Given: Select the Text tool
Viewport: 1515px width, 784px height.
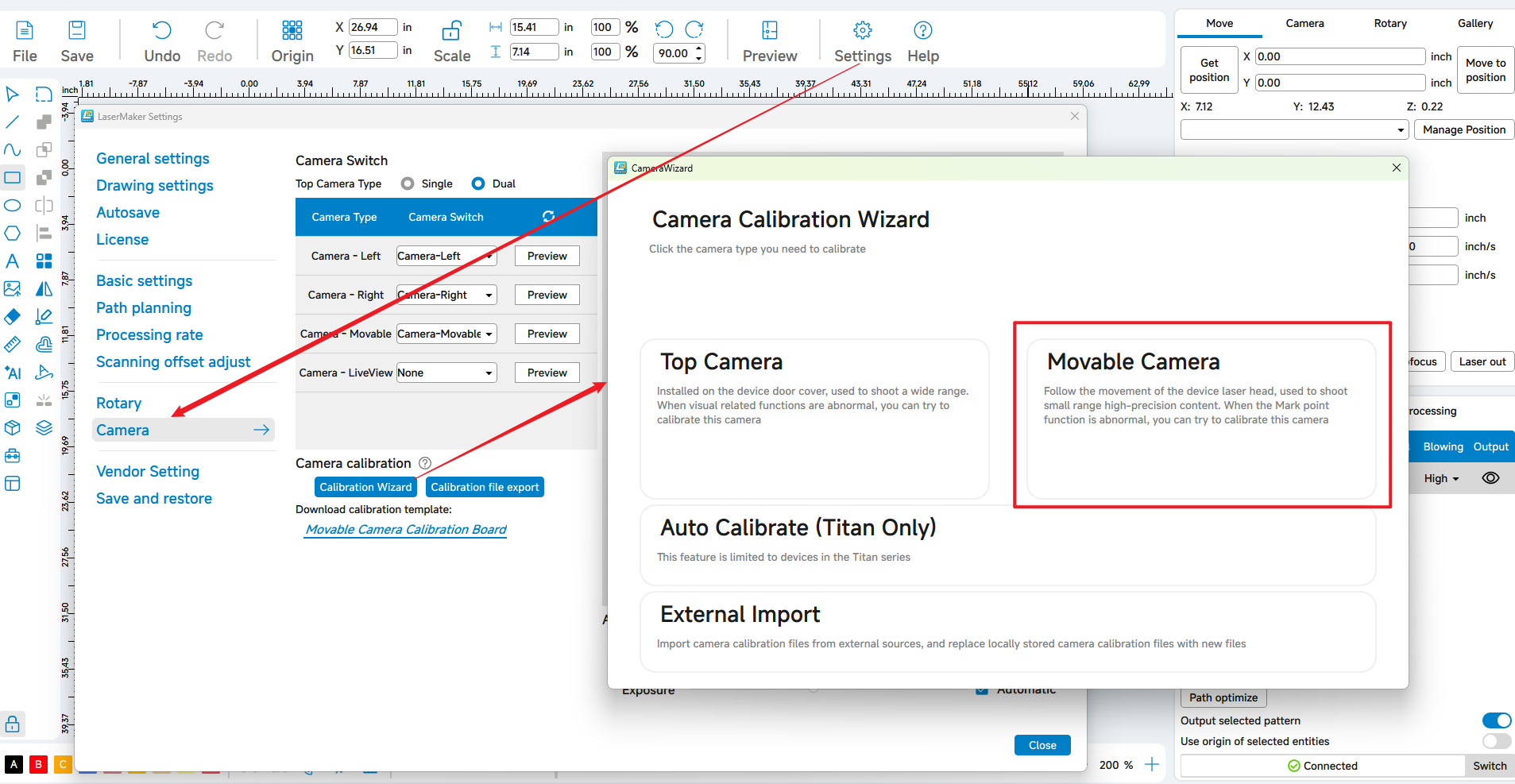Looking at the screenshot, I should pyautogui.click(x=13, y=261).
